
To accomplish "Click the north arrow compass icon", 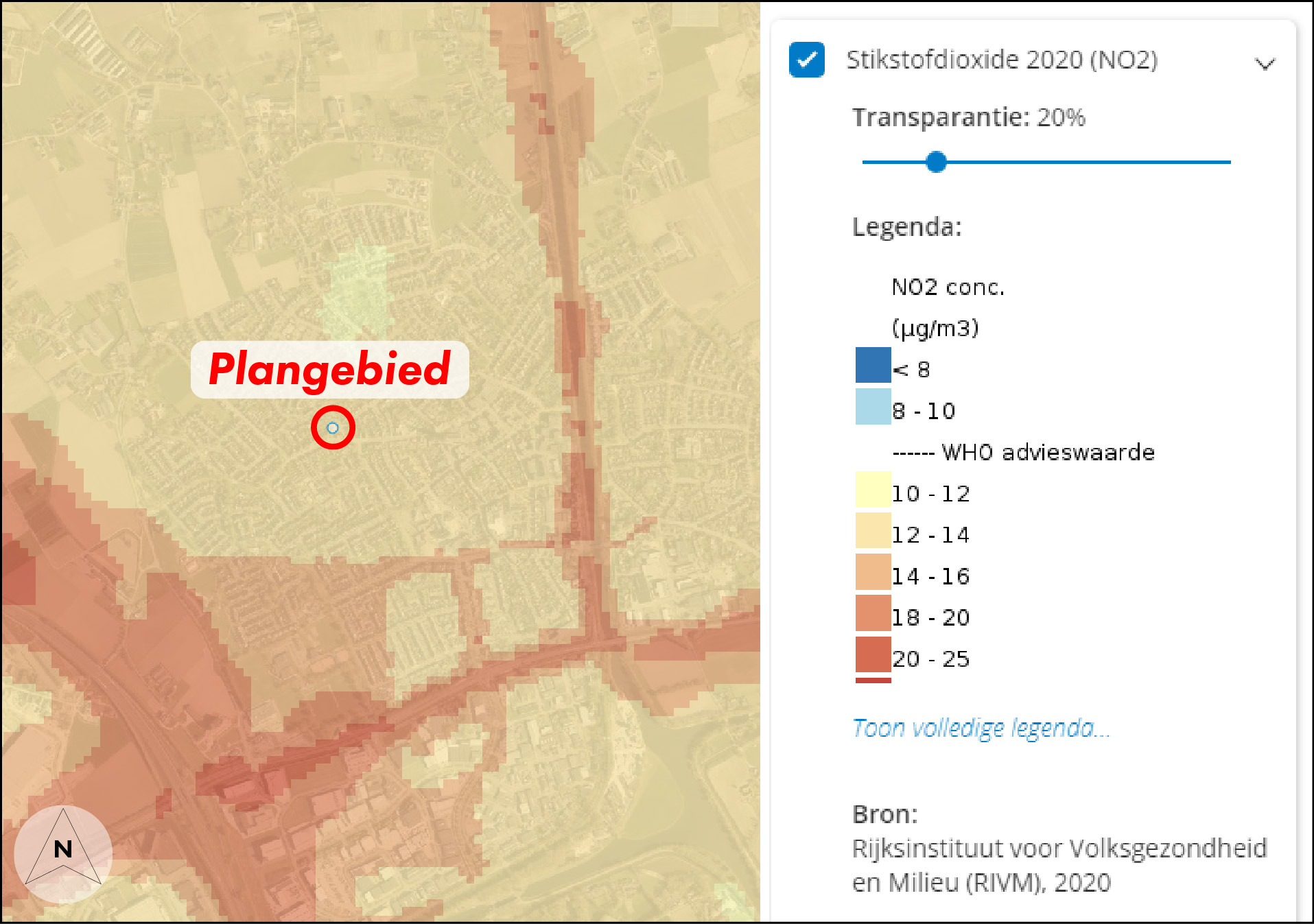I will coord(63,851).
